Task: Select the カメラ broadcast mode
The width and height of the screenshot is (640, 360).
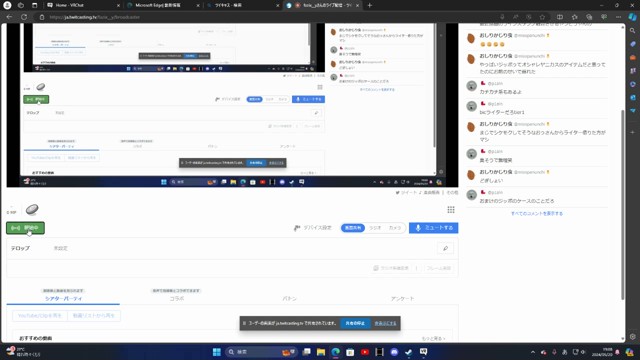Action: coord(395,228)
